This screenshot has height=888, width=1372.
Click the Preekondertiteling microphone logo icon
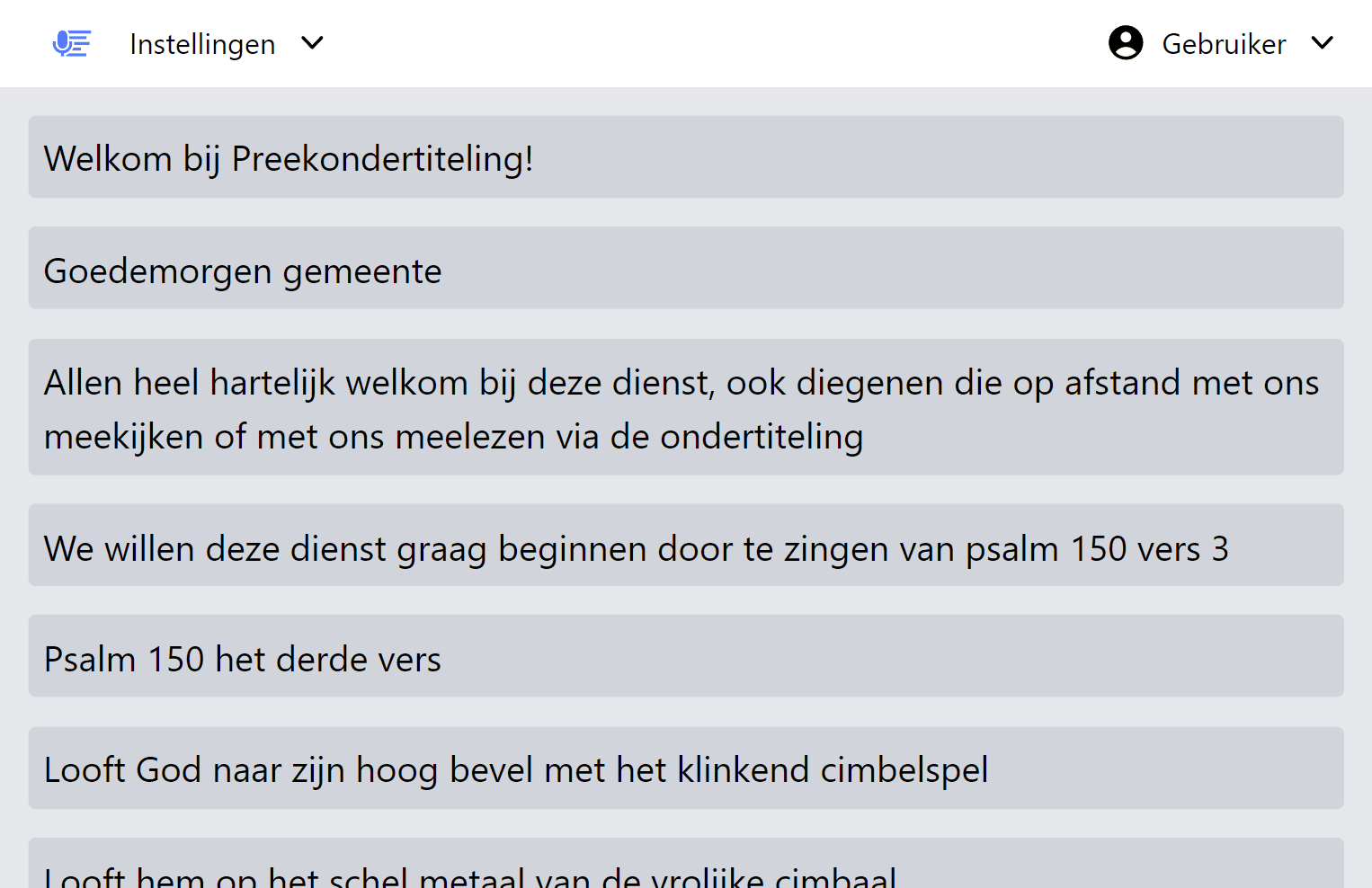click(x=72, y=43)
